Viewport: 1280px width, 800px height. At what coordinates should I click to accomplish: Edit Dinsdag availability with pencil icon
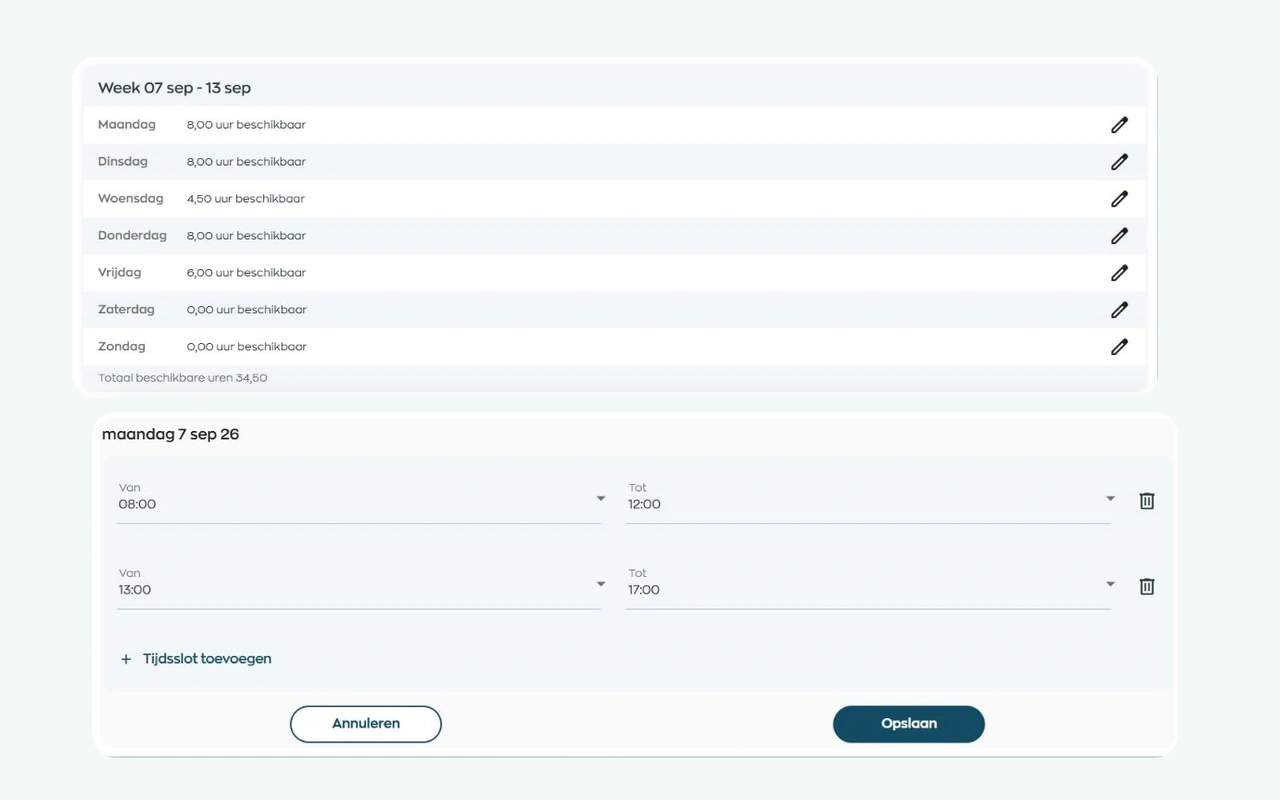click(1119, 162)
